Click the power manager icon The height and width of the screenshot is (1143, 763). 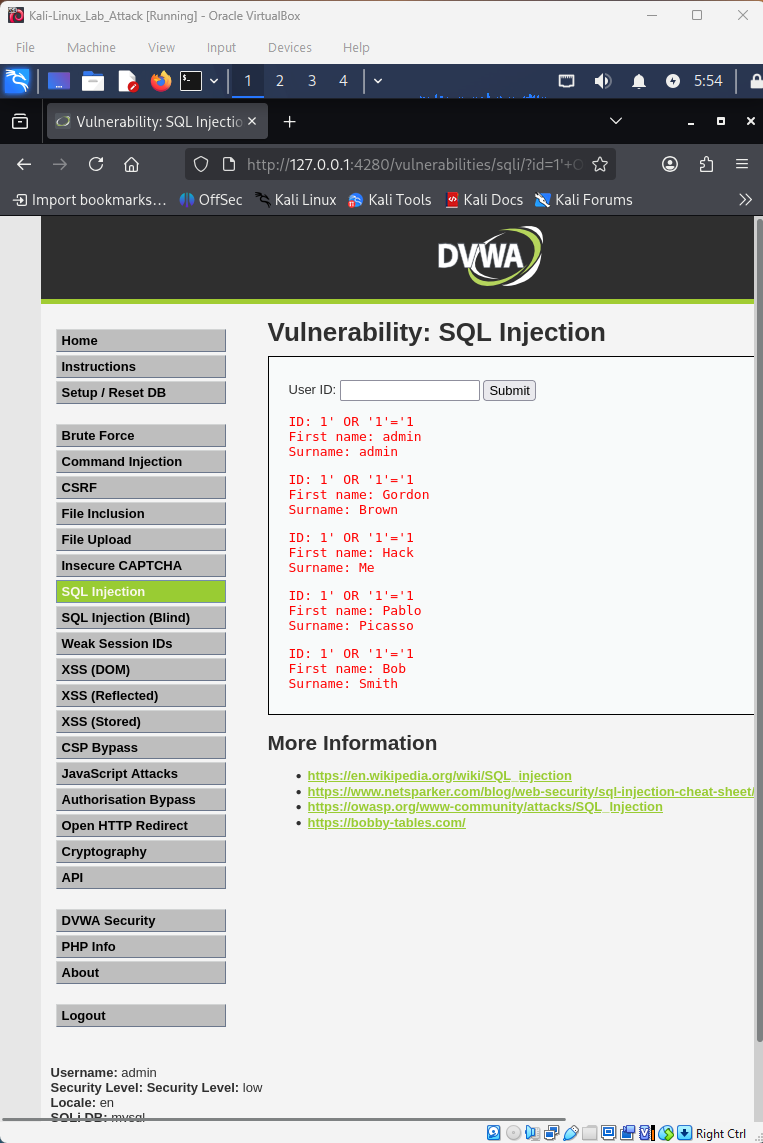tap(673, 81)
